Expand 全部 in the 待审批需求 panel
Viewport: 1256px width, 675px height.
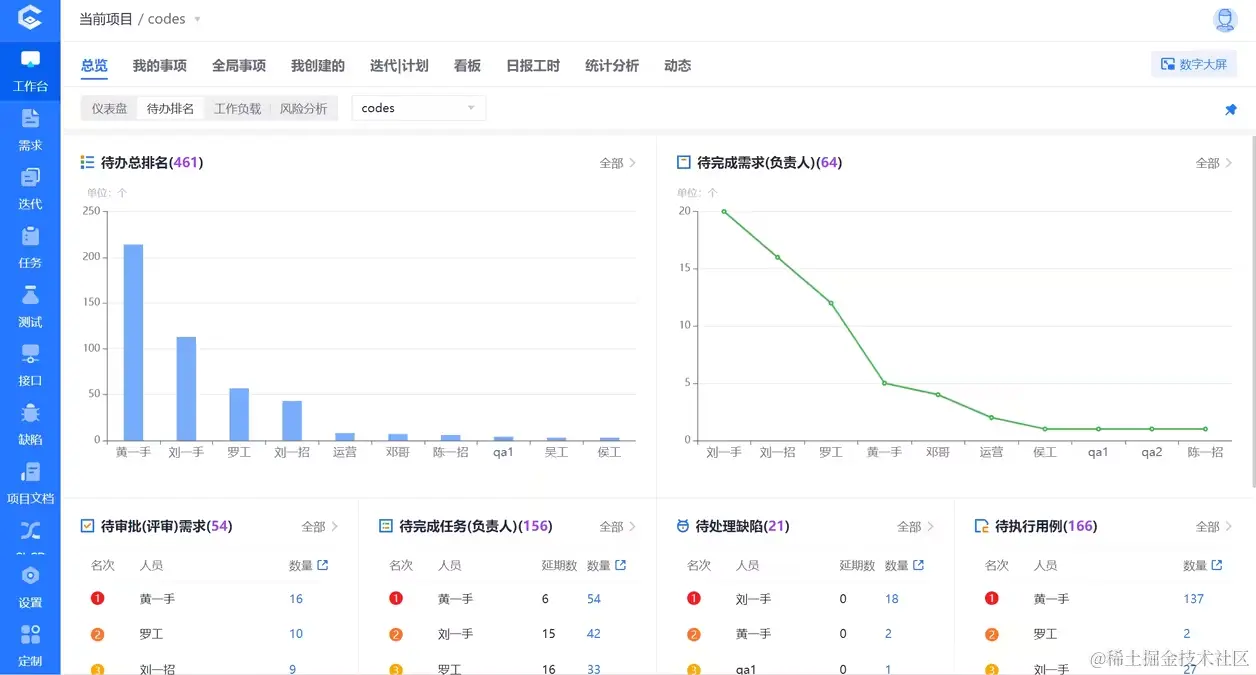pyautogui.click(x=320, y=527)
